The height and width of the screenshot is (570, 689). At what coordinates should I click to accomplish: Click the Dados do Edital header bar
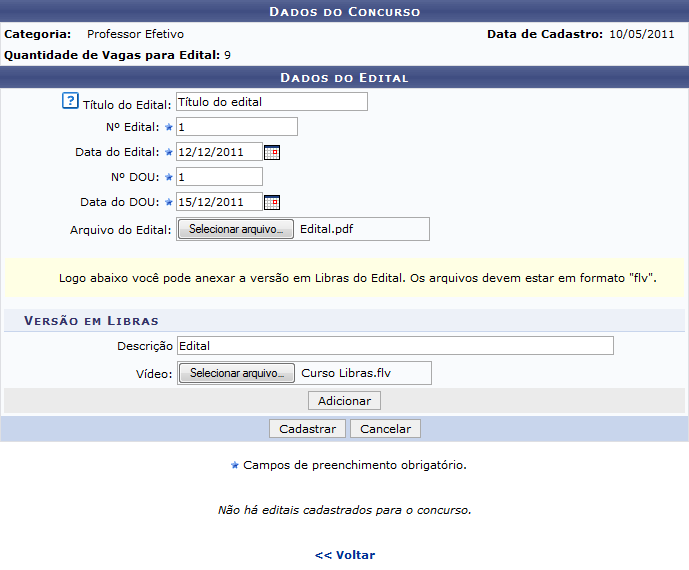tap(344, 77)
